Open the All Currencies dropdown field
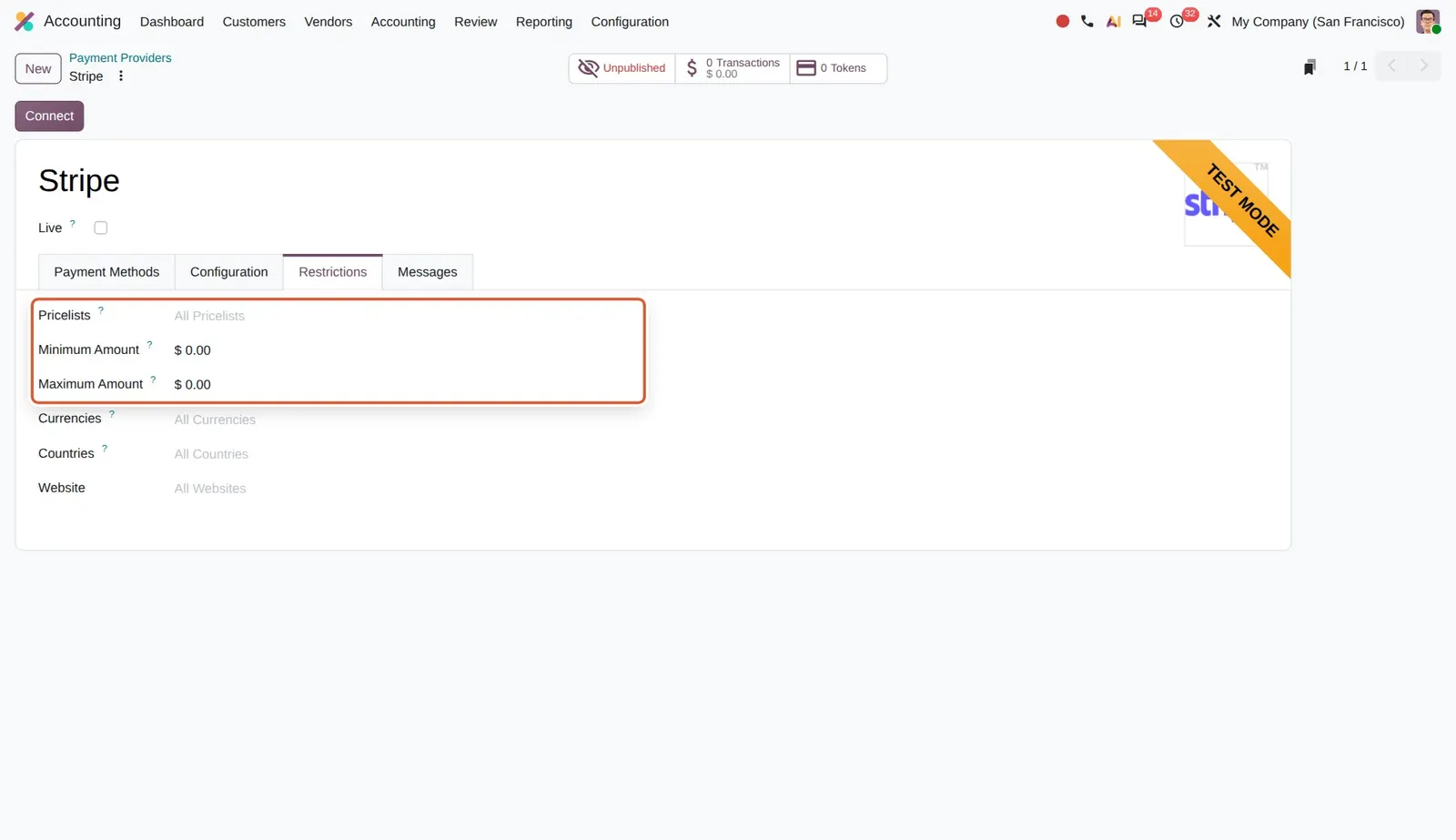This screenshot has width=1456, height=840. (x=406, y=420)
